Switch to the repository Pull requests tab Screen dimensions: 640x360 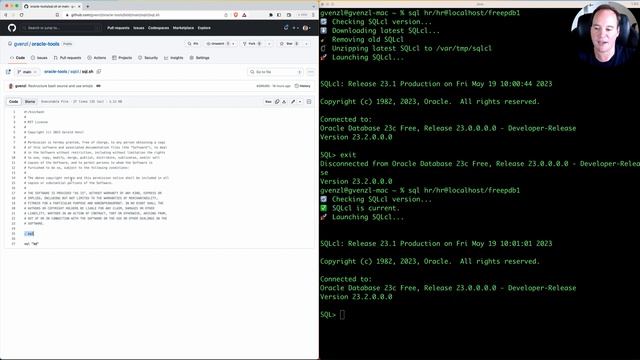click(x=67, y=58)
